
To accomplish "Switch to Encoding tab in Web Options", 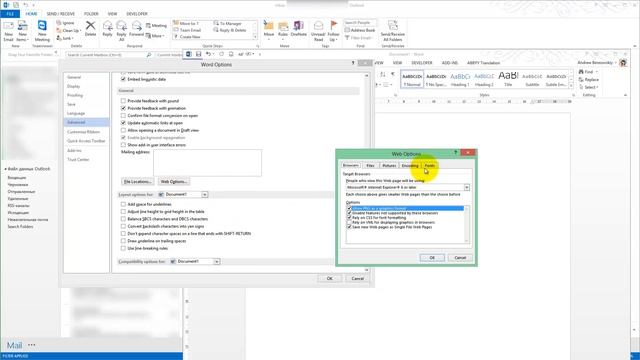I will pyautogui.click(x=410, y=166).
